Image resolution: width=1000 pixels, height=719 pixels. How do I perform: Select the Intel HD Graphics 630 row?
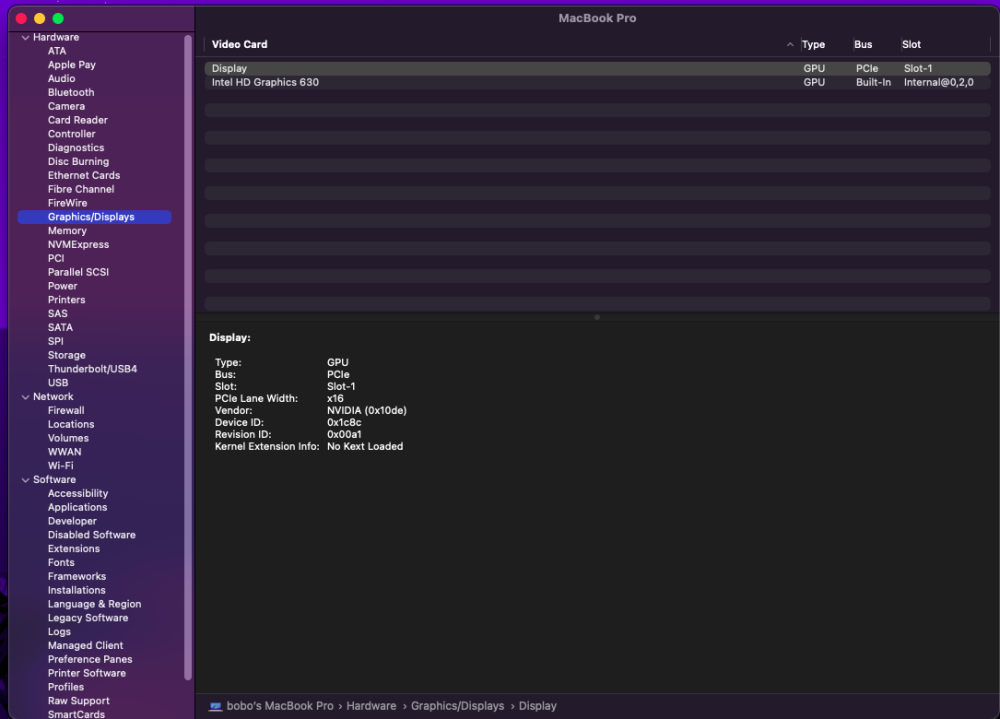pyautogui.click(x=598, y=82)
